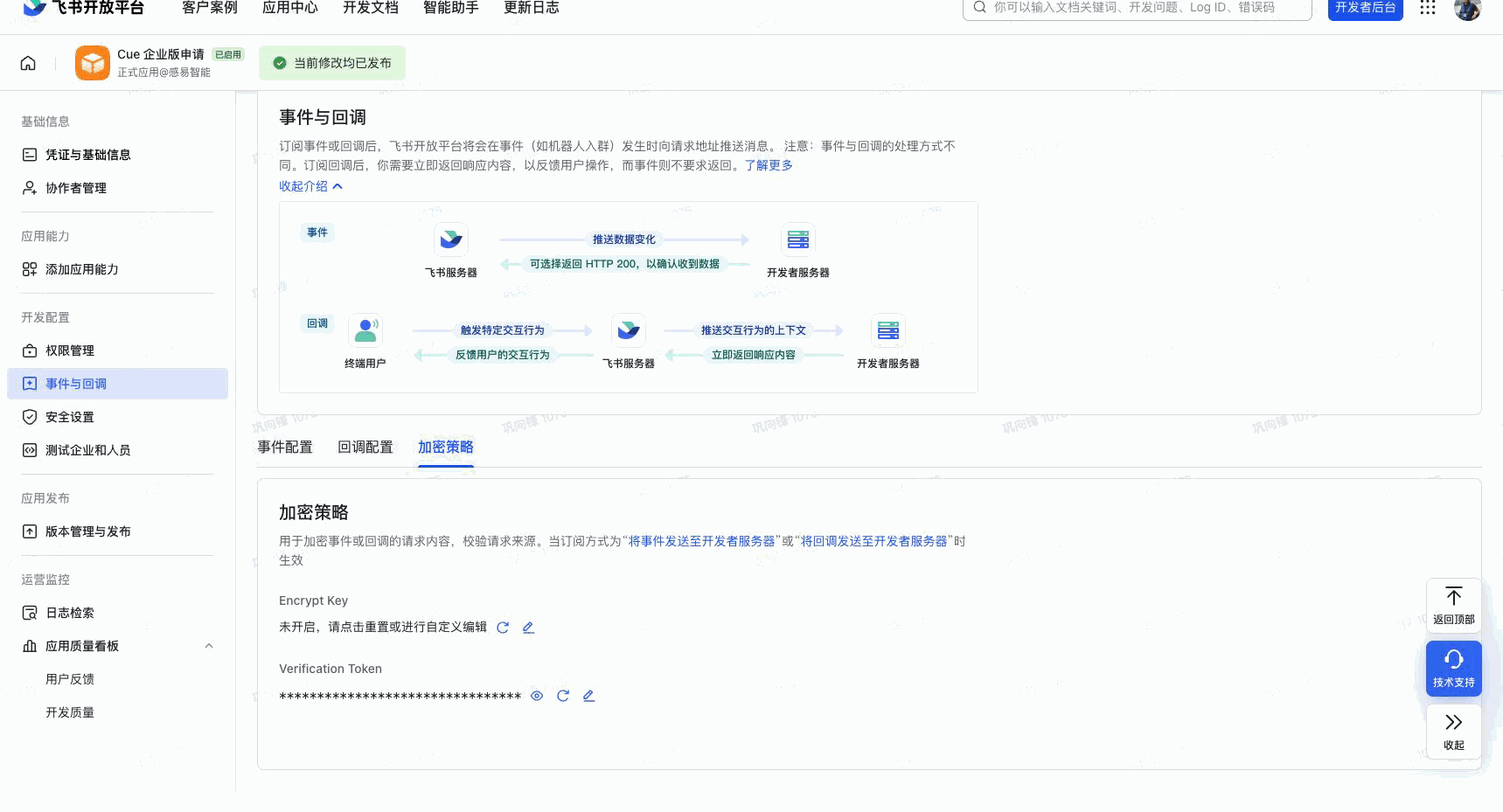The height and width of the screenshot is (812, 1503).
Task: Click the 推送数据变化 arrow label
Action: click(x=624, y=239)
